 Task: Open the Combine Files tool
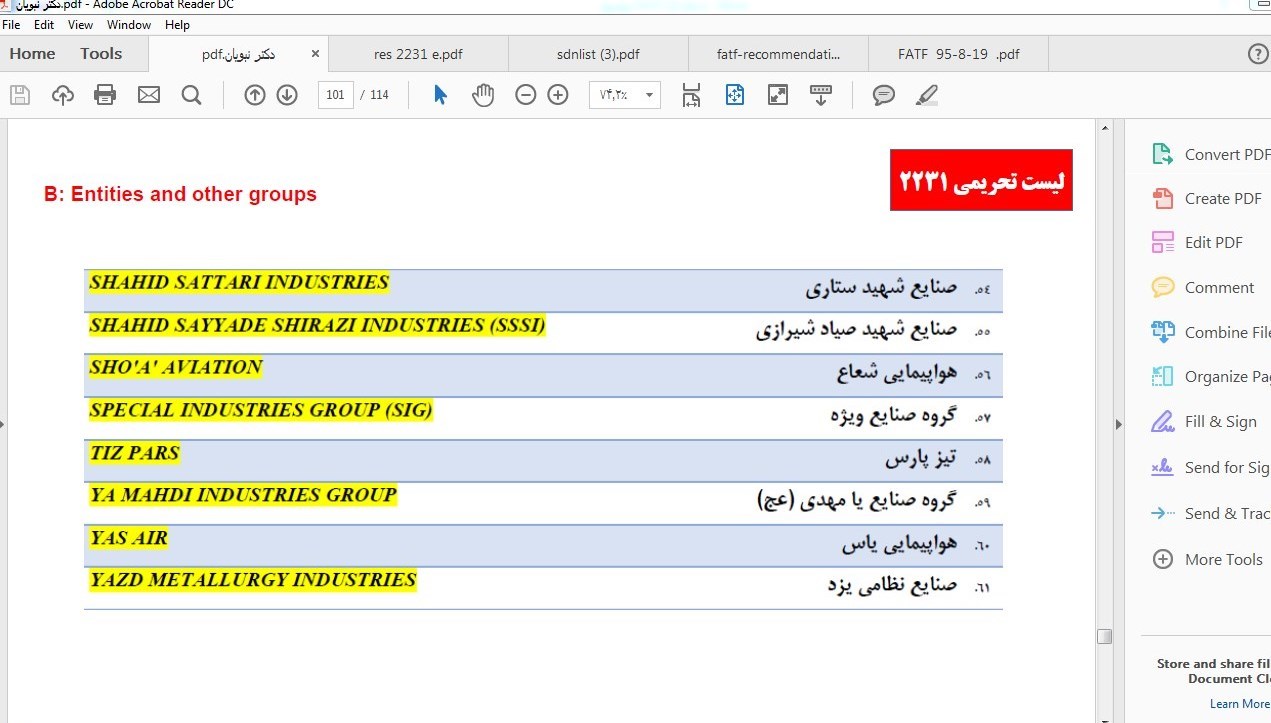1210,332
